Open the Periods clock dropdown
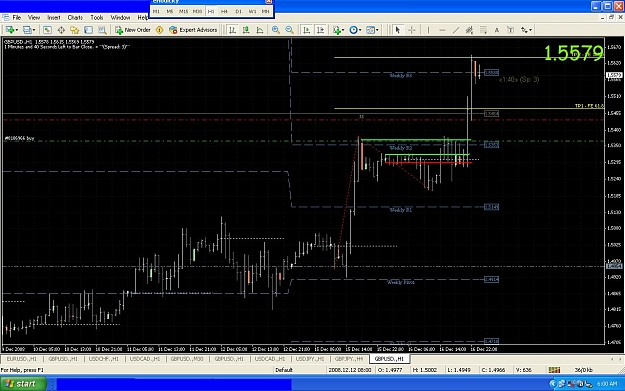 (355, 30)
